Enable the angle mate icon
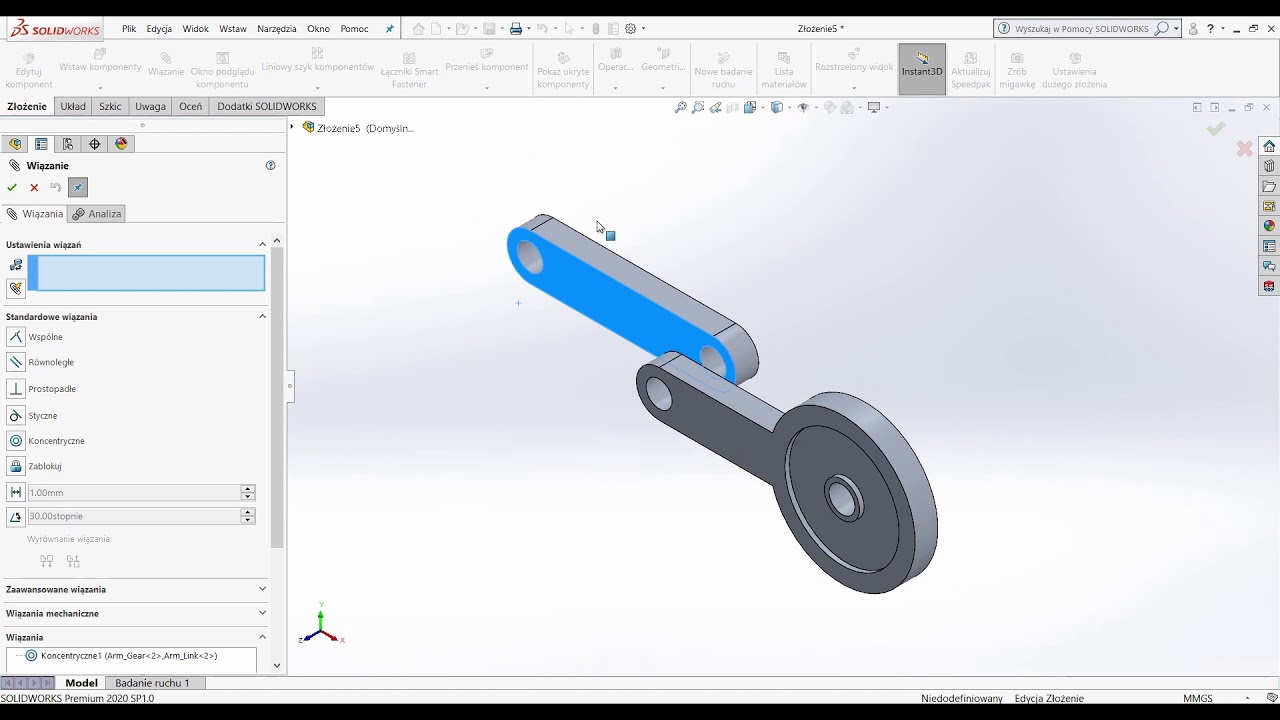1280x720 pixels. click(x=16, y=516)
